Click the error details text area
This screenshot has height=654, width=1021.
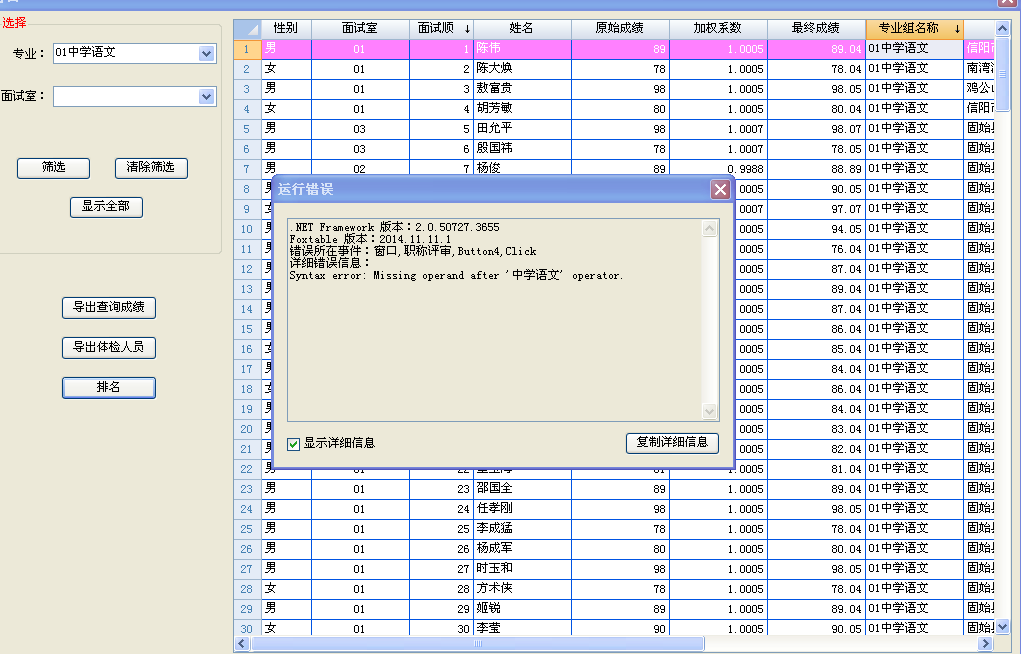[x=495, y=320]
